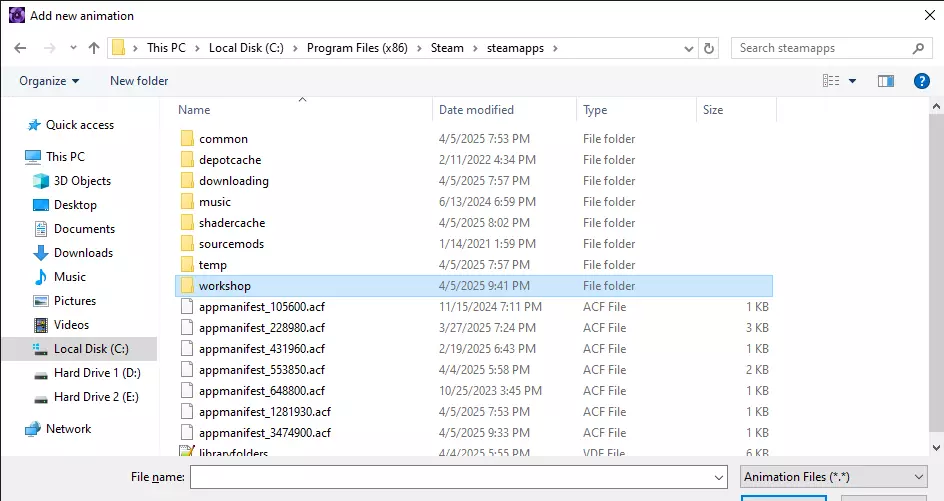Expand chevron after Steam in breadcrumb
The image size is (944, 501).
coord(475,48)
